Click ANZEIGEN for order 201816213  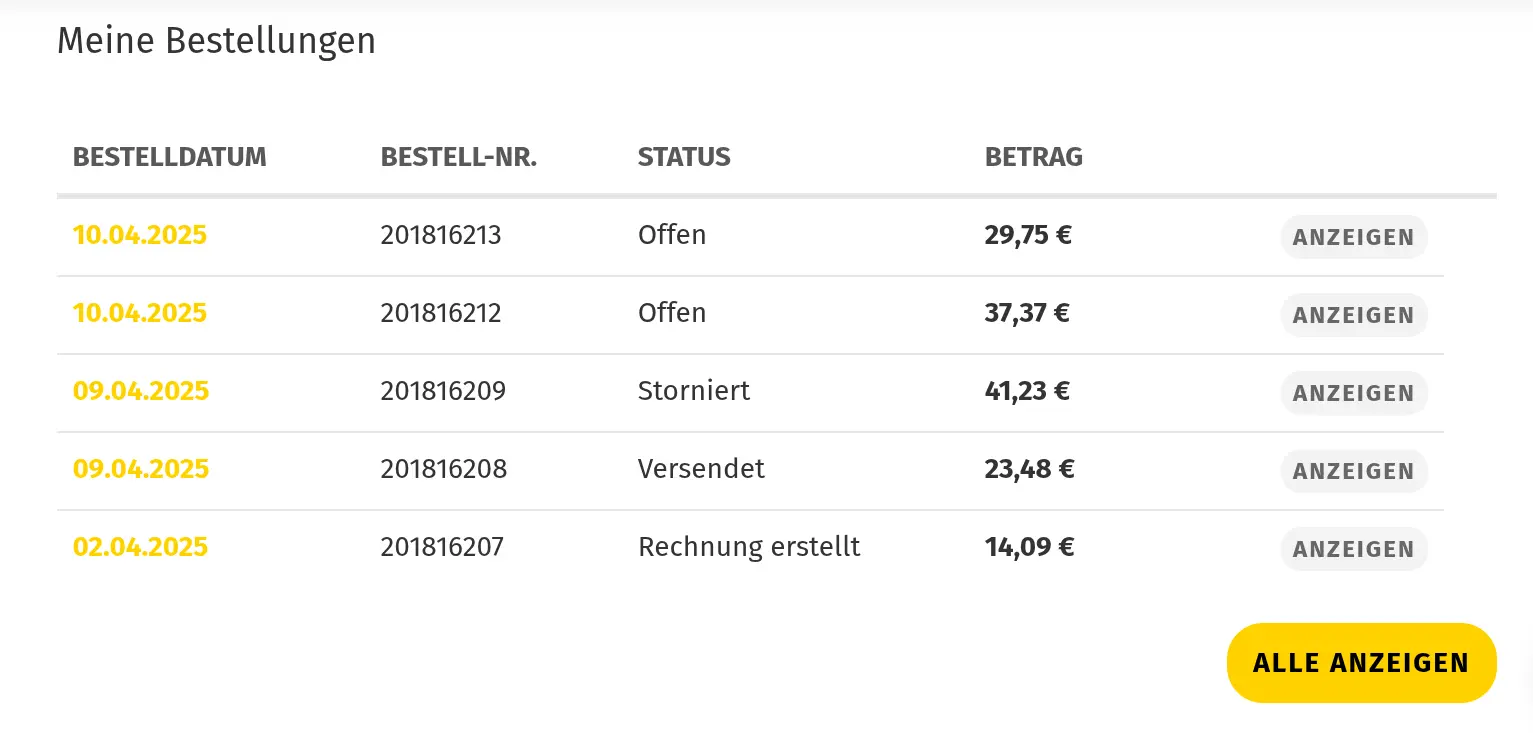coord(1354,237)
